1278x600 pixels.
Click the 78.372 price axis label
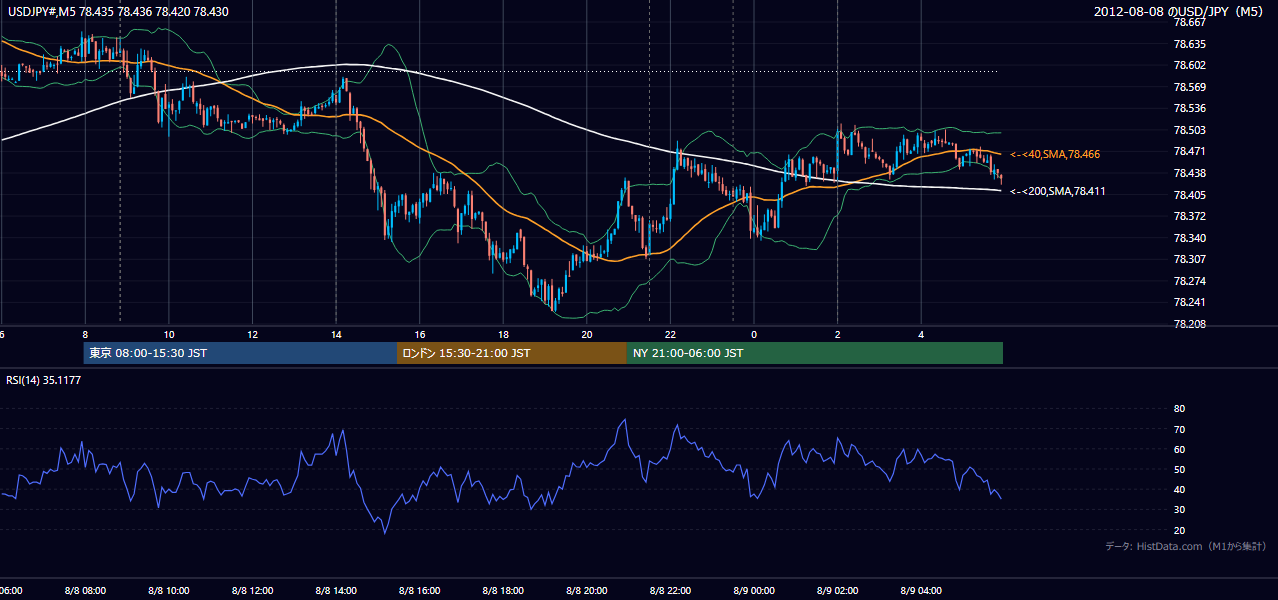point(1190,216)
